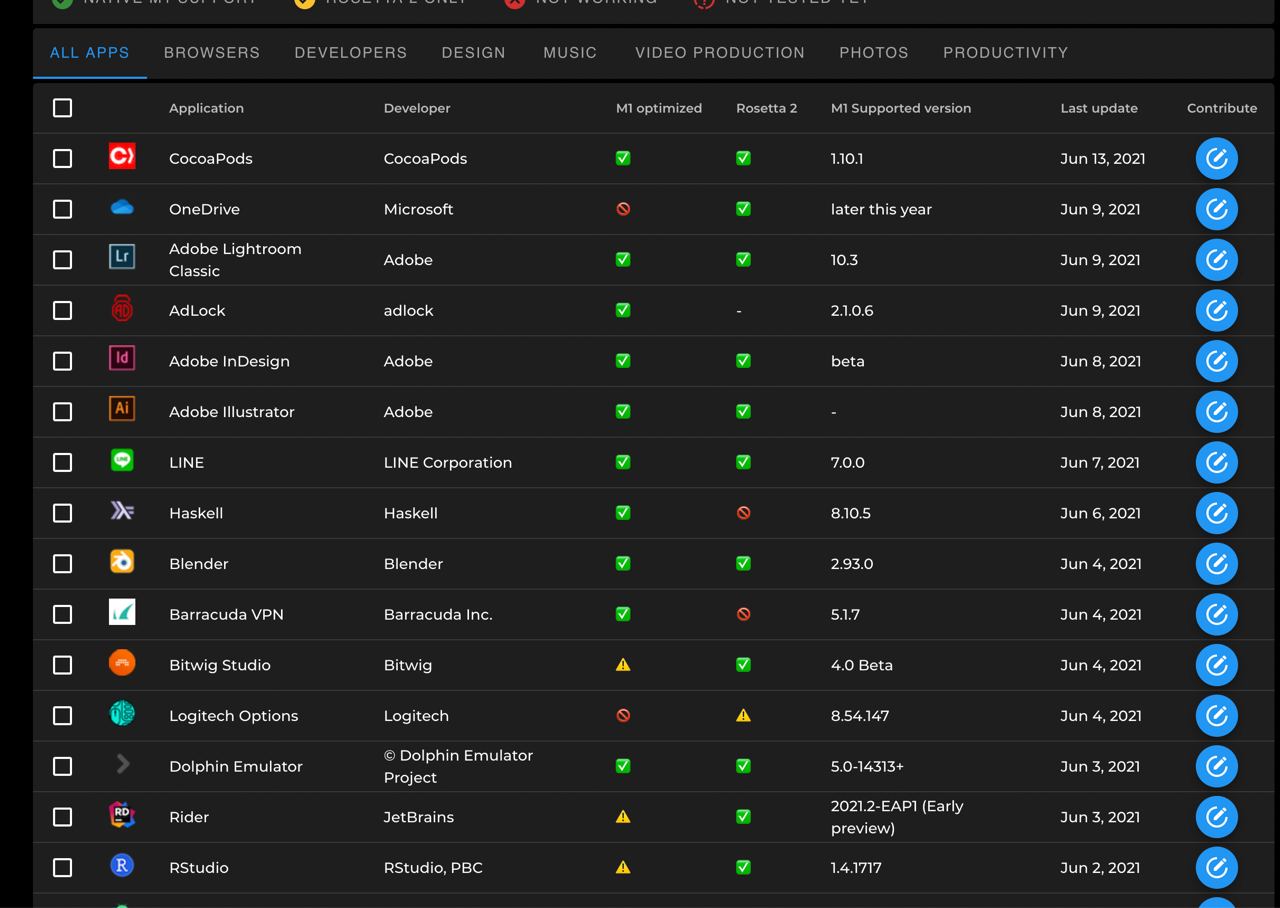This screenshot has width=1280, height=908.
Task: Click the Blender app icon
Action: [122, 562]
